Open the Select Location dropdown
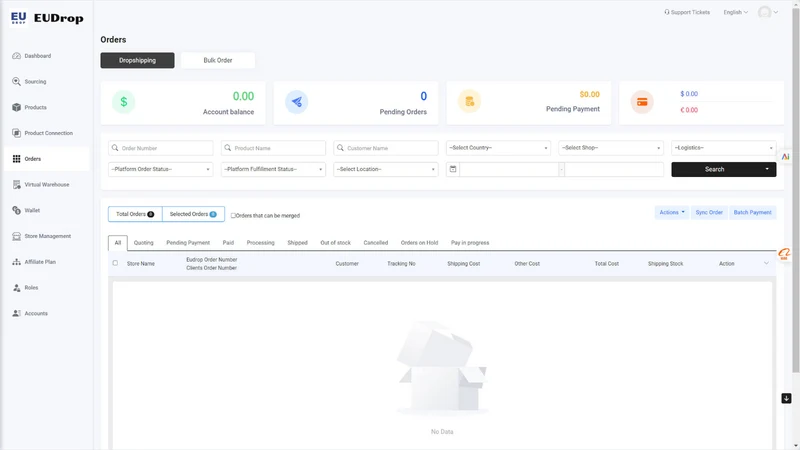Viewport: 800px width, 450px height. (386, 169)
